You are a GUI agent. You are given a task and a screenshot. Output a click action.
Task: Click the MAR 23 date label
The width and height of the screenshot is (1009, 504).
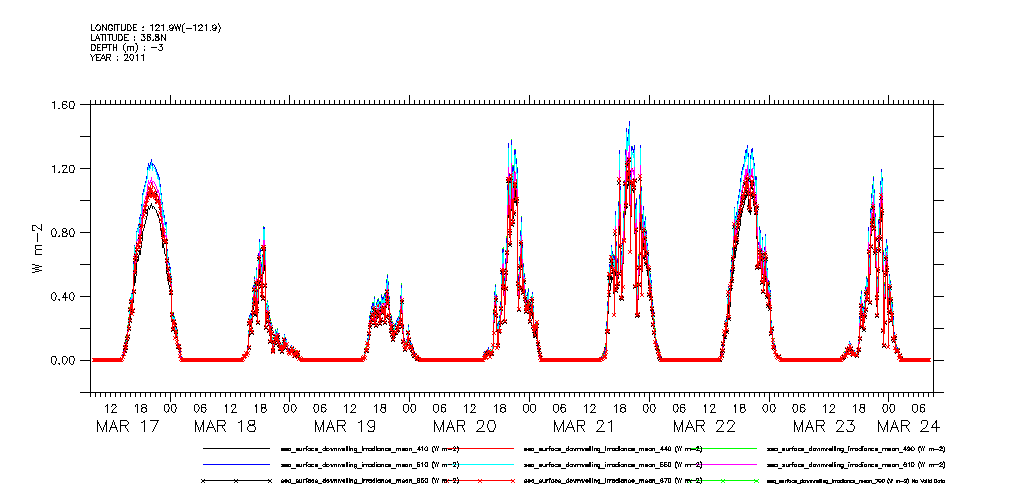[823, 426]
